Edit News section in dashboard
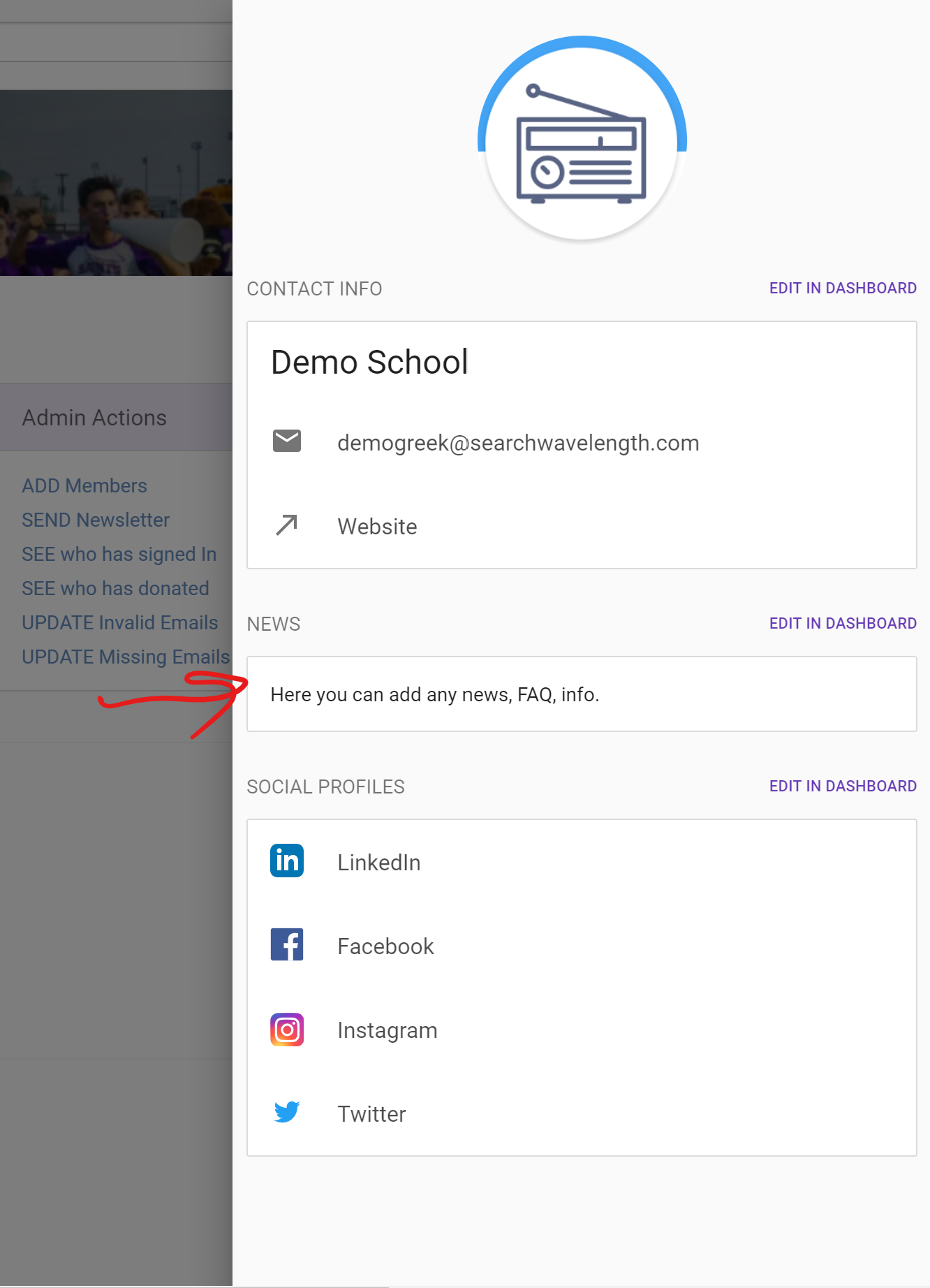 click(x=842, y=624)
